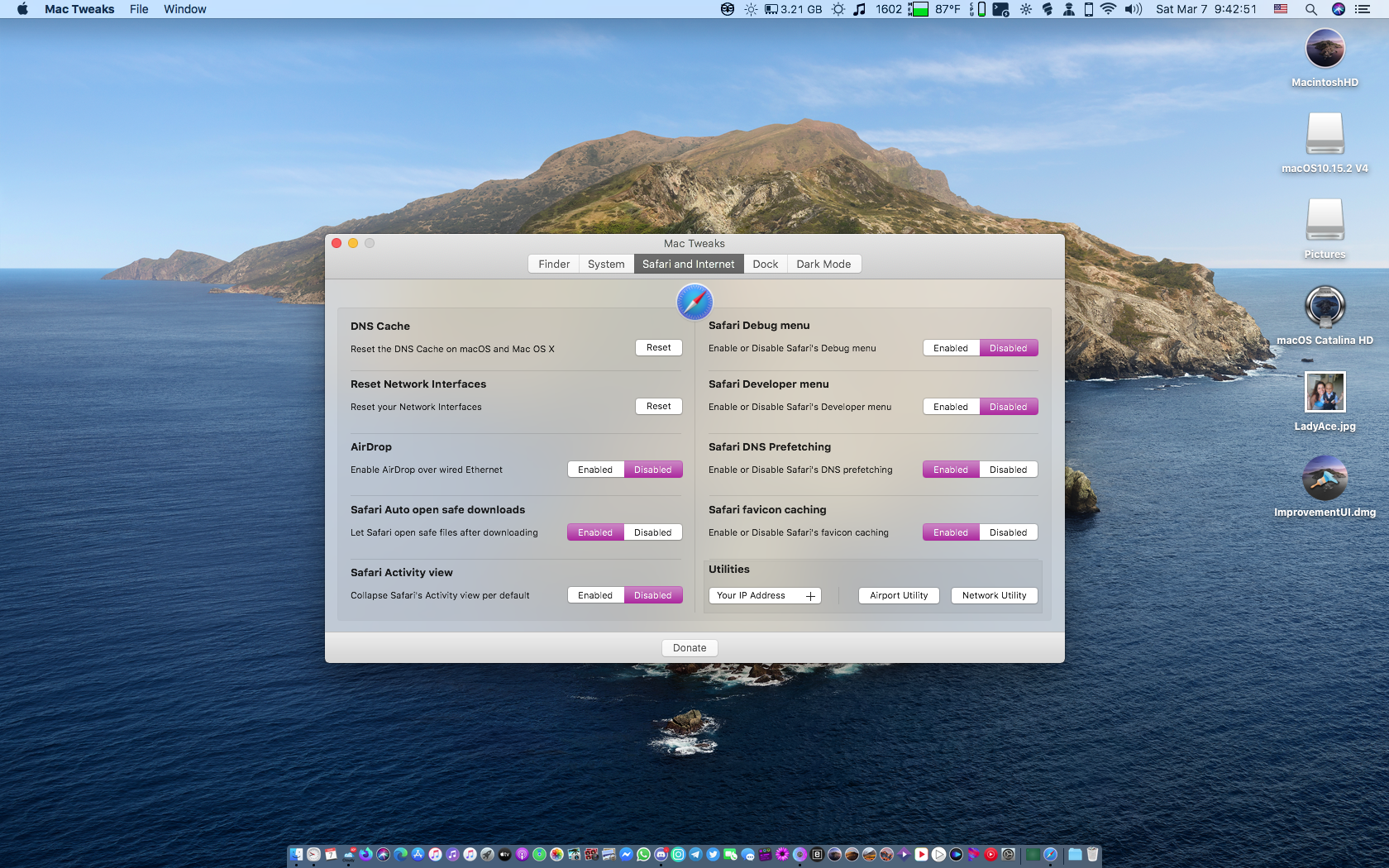
Task: Set Safari favicon caching to Enabled
Action: click(x=951, y=532)
